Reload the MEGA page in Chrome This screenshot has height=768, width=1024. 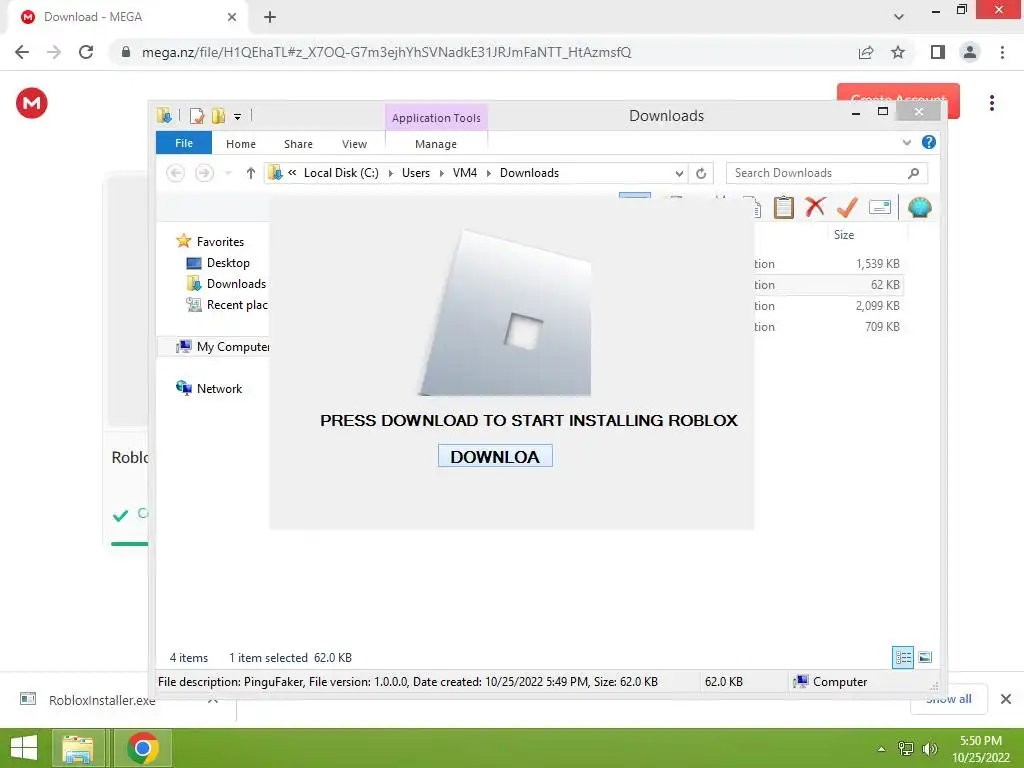(86, 52)
